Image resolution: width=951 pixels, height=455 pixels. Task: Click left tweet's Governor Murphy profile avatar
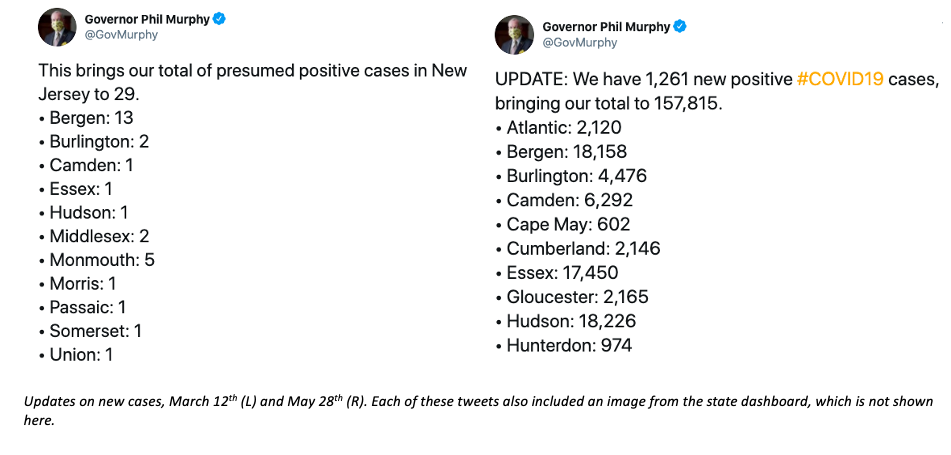[x=57, y=26]
